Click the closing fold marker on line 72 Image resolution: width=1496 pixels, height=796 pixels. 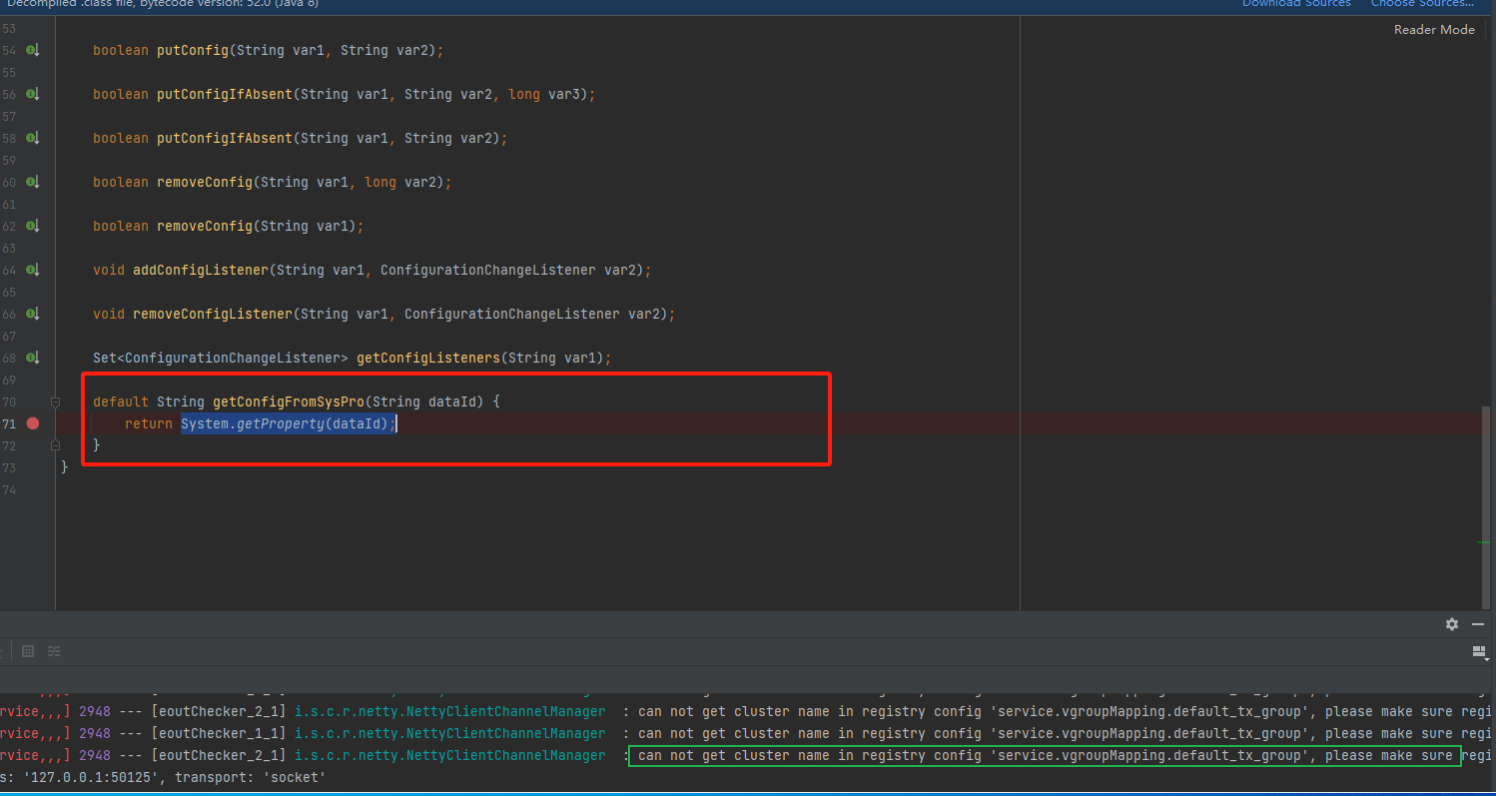click(55, 446)
